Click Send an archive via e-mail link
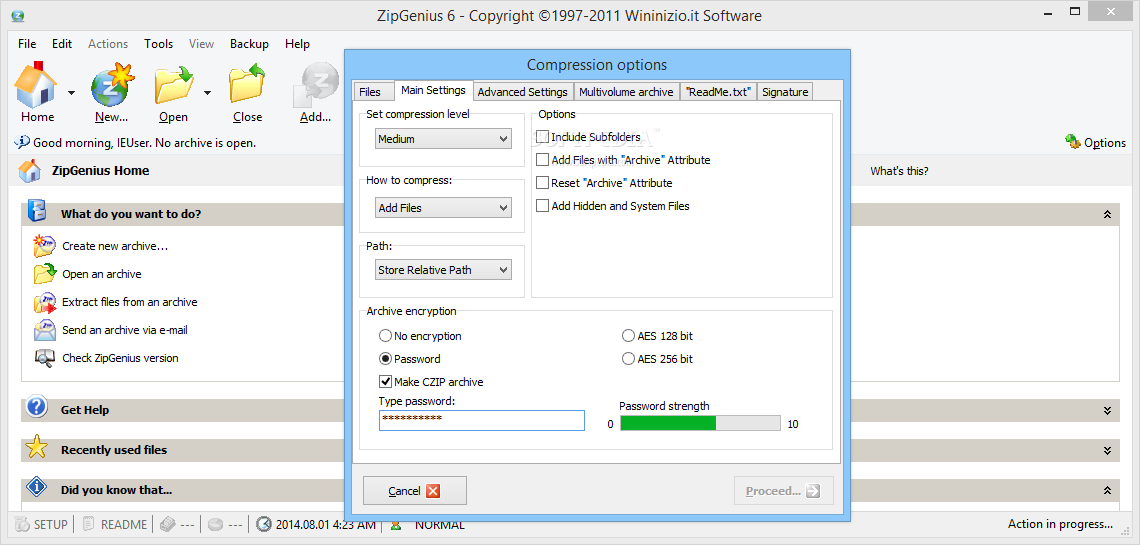 point(125,330)
